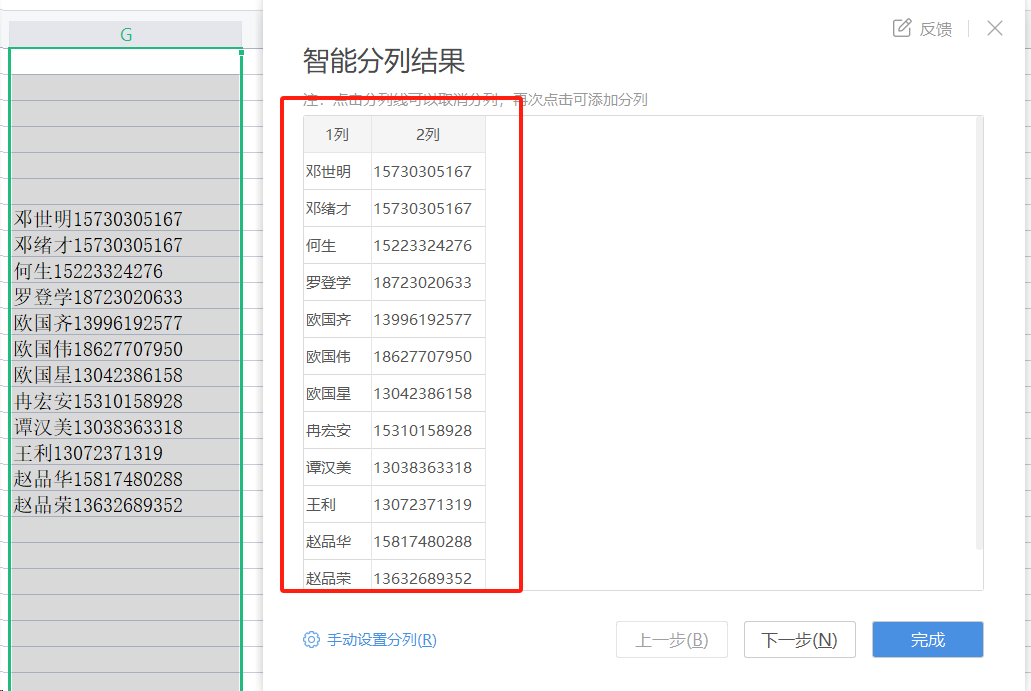Select spreadsheet cell 赵品华15817480288
The image size is (1031, 691).
coord(125,478)
